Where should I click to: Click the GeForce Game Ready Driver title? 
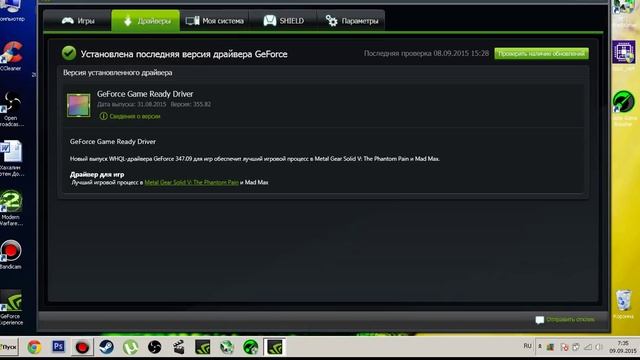145,94
